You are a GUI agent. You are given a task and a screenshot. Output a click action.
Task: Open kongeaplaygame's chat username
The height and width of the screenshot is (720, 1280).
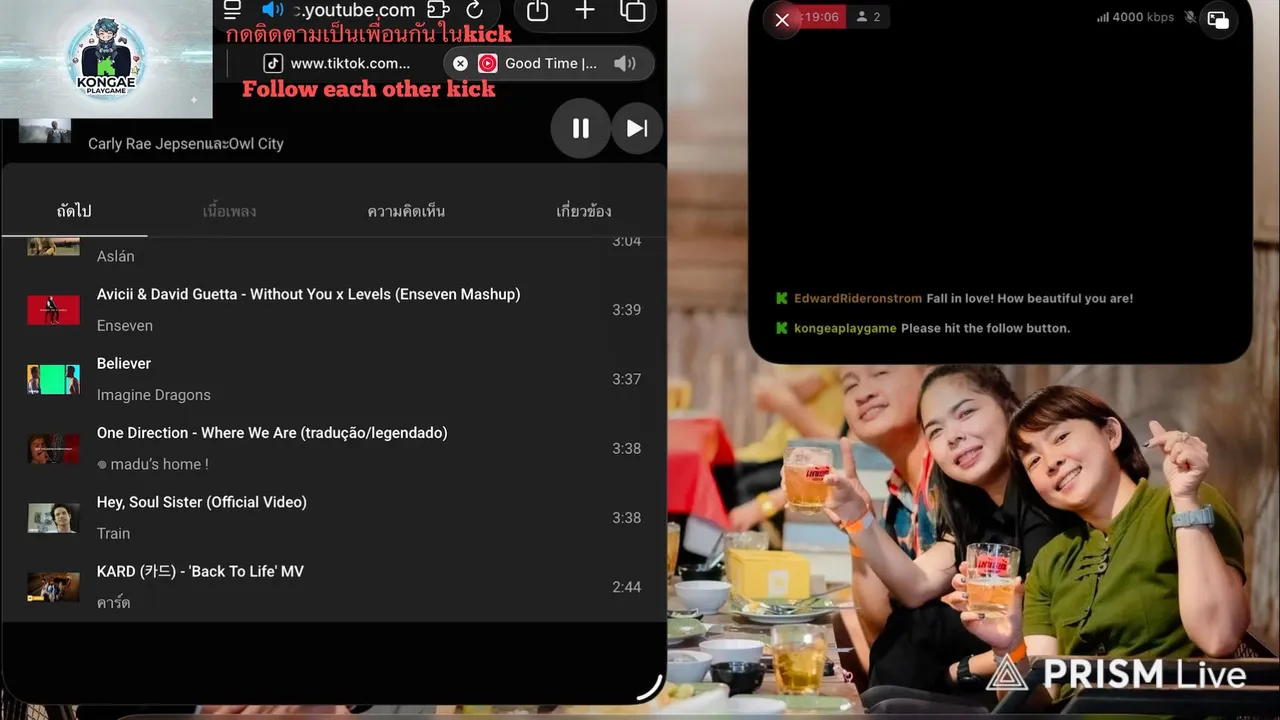click(845, 328)
